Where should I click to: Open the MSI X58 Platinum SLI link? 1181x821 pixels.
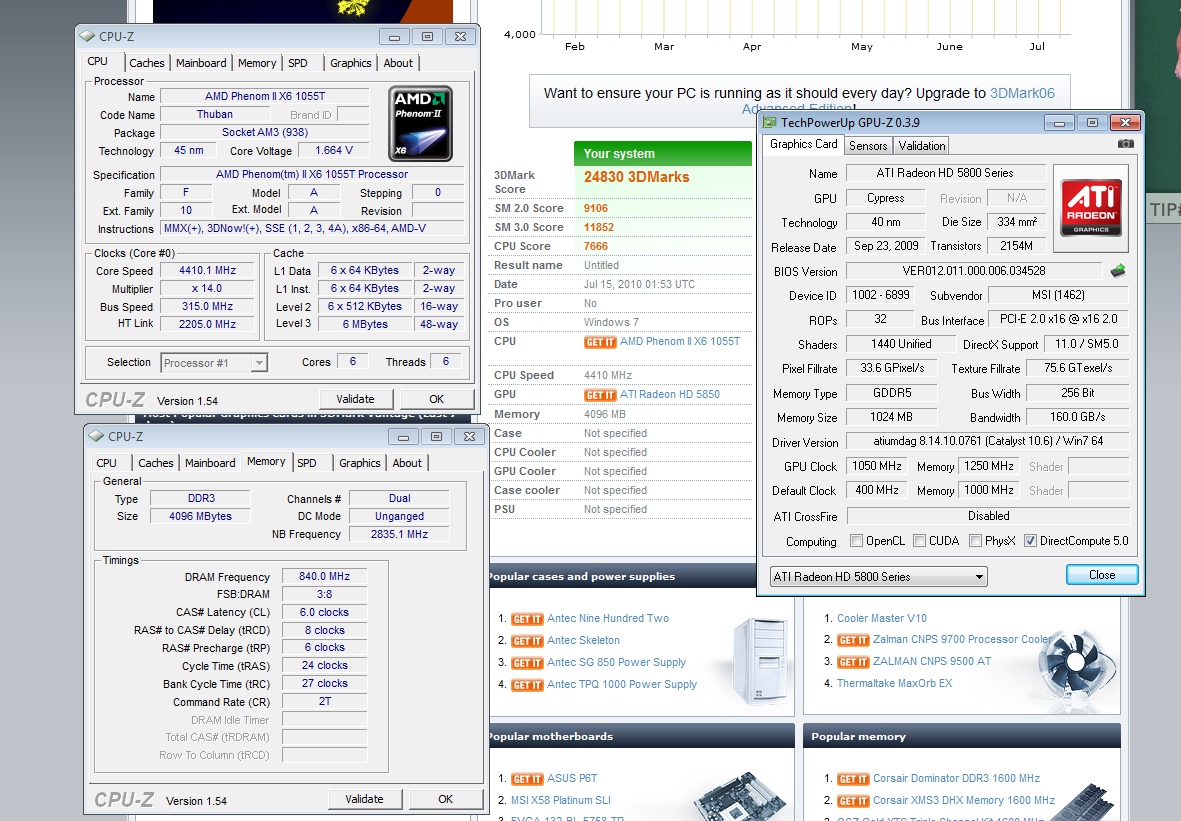point(561,800)
